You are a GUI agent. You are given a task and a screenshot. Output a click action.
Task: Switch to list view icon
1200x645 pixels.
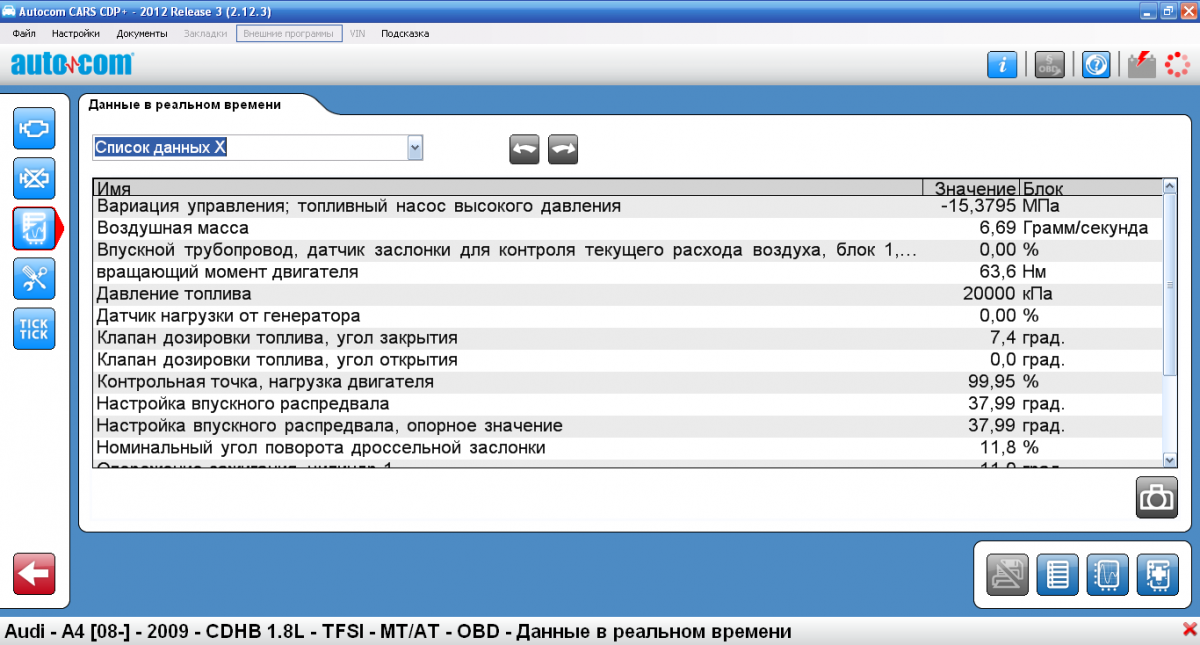click(x=1058, y=575)
